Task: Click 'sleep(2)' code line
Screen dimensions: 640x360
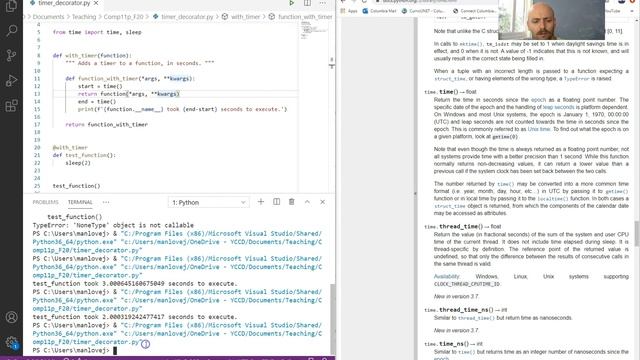Action: (x=78, y=163)
